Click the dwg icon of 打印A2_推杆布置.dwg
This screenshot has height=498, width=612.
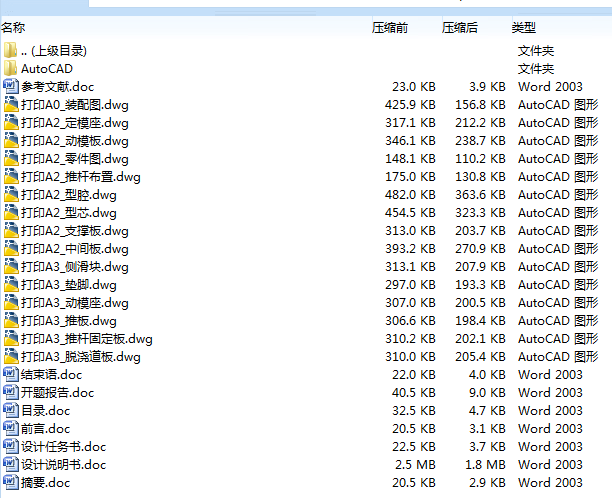click(11, 176)
